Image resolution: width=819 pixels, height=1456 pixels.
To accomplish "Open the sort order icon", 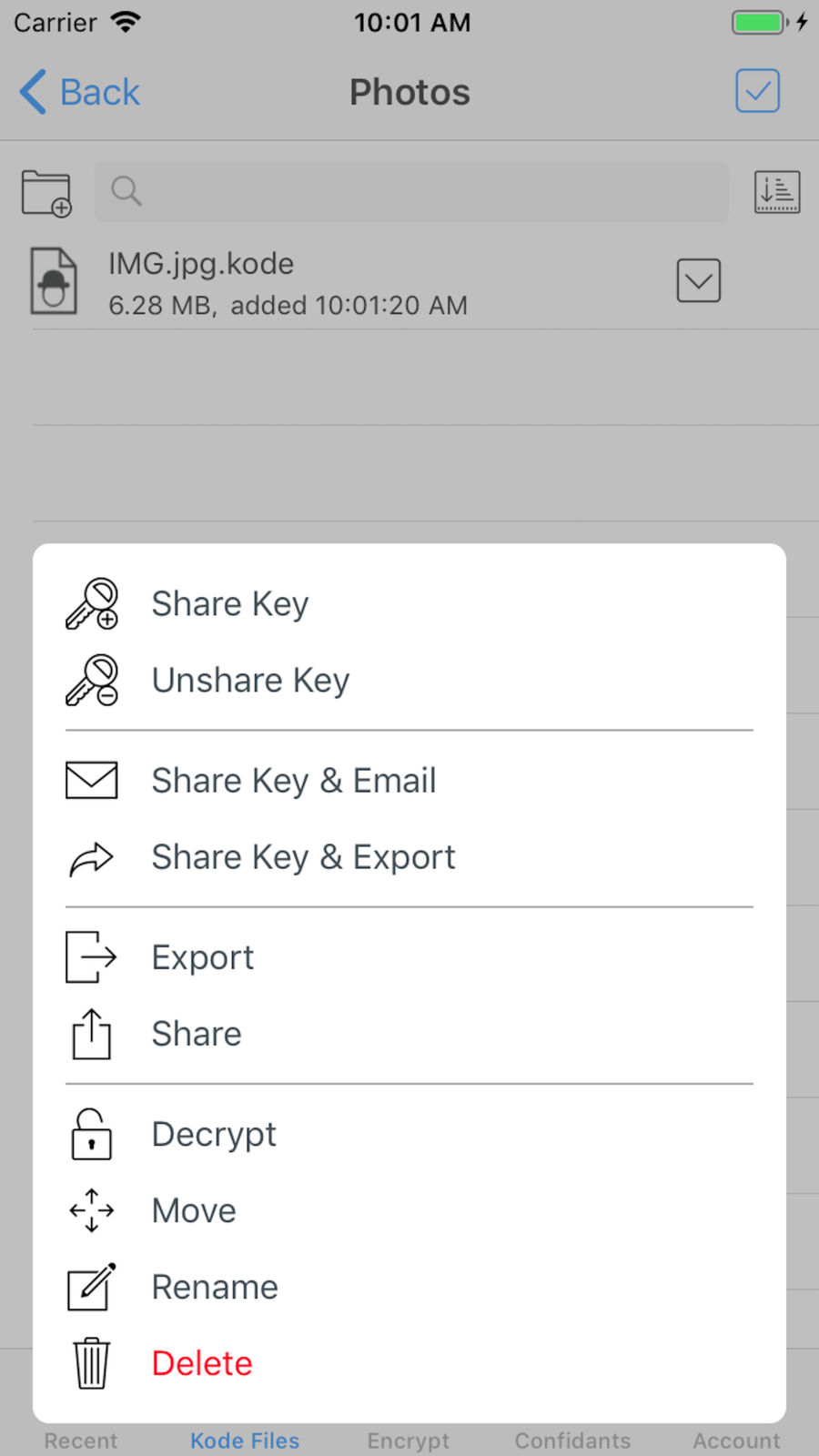I will (x=776, y=192).
